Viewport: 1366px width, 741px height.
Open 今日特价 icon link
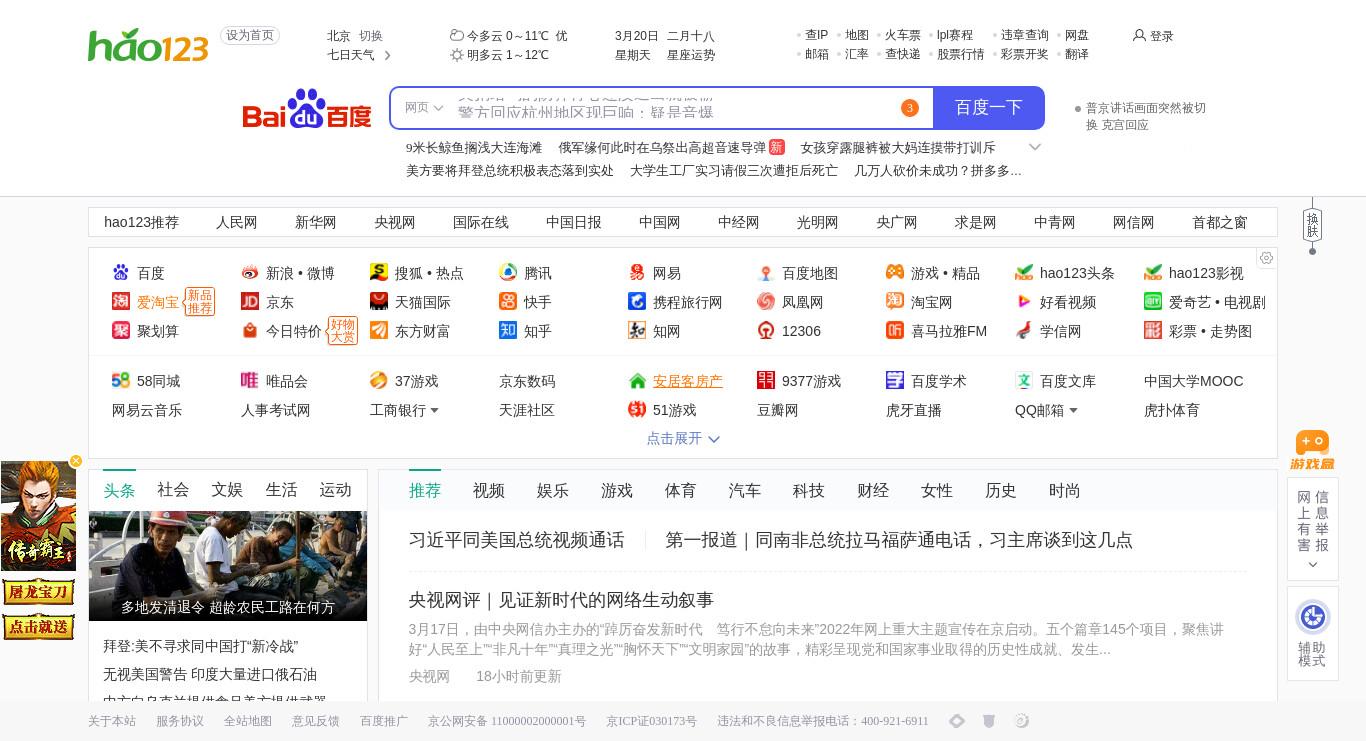tap(250, 331)
